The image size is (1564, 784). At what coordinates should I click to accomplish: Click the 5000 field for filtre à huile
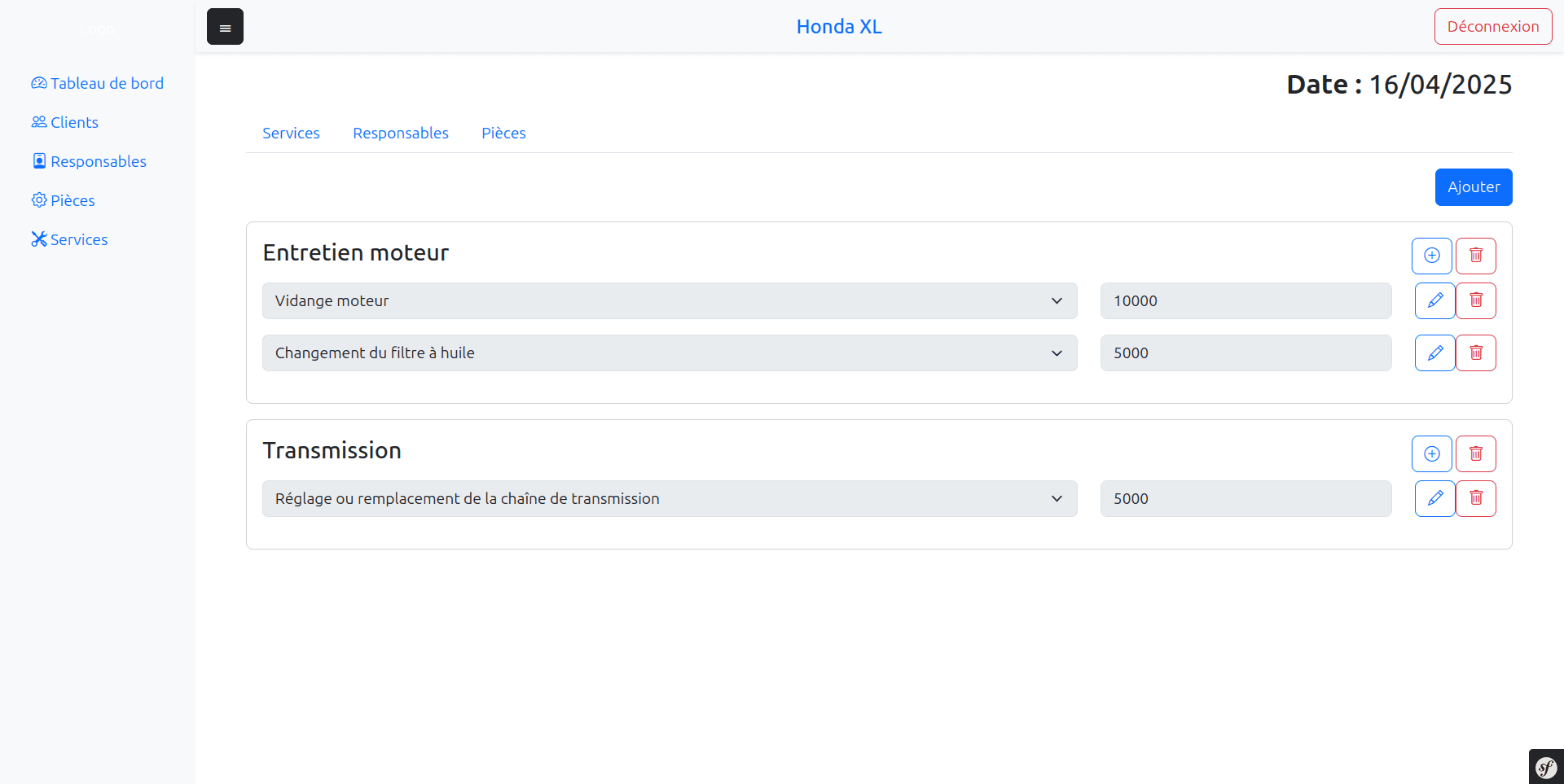coord(1246,353)
